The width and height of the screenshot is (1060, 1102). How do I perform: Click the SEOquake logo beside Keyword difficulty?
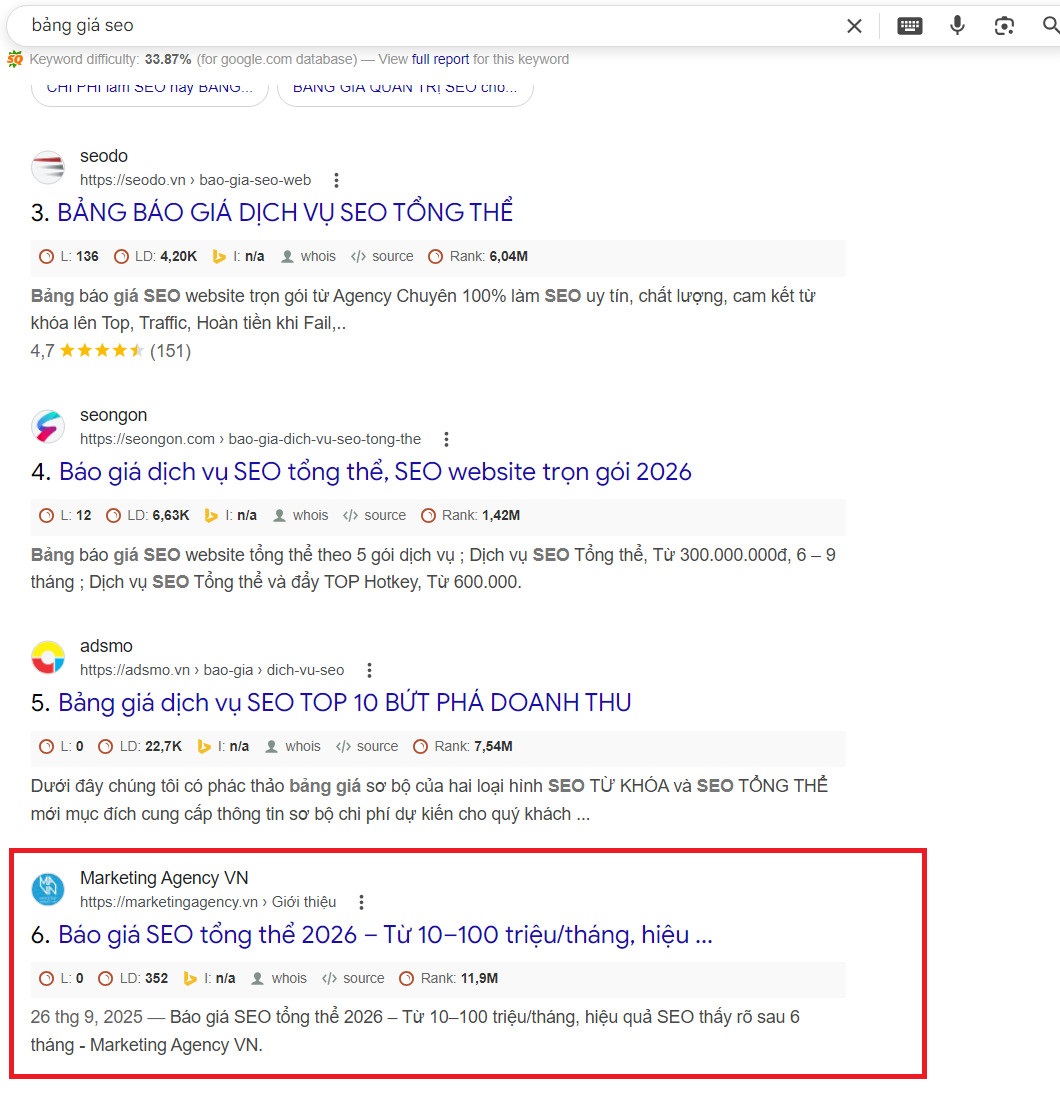click(x=15, y=60)
